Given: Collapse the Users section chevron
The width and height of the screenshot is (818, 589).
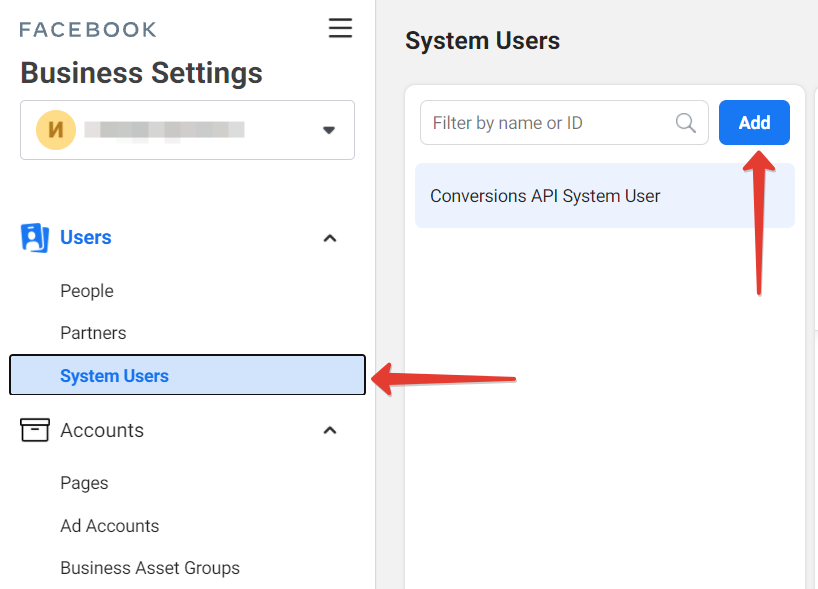Looking at the screenshot, I should 330,238.
